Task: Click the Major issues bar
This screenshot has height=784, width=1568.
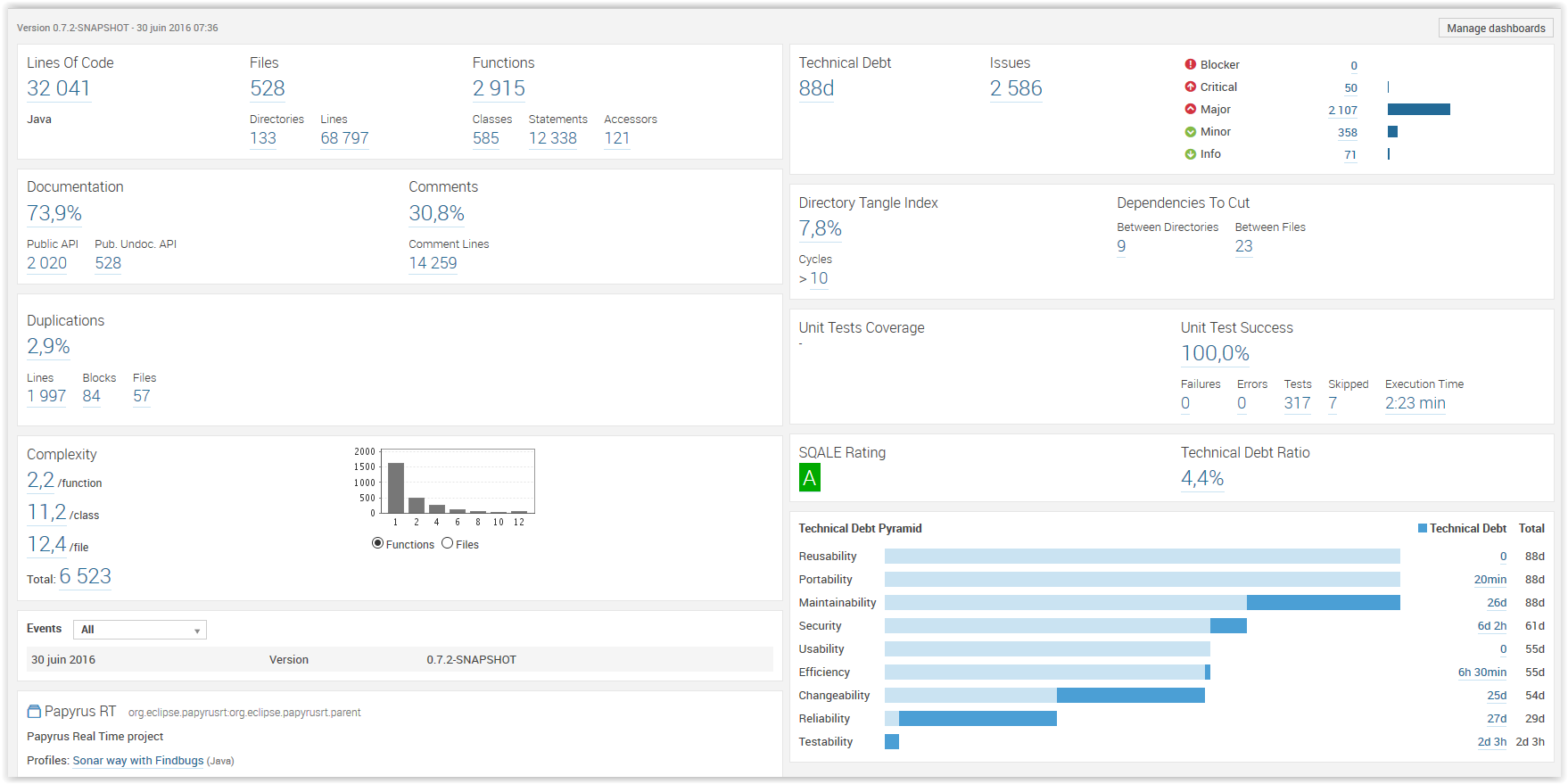Action: (1418, 110)
